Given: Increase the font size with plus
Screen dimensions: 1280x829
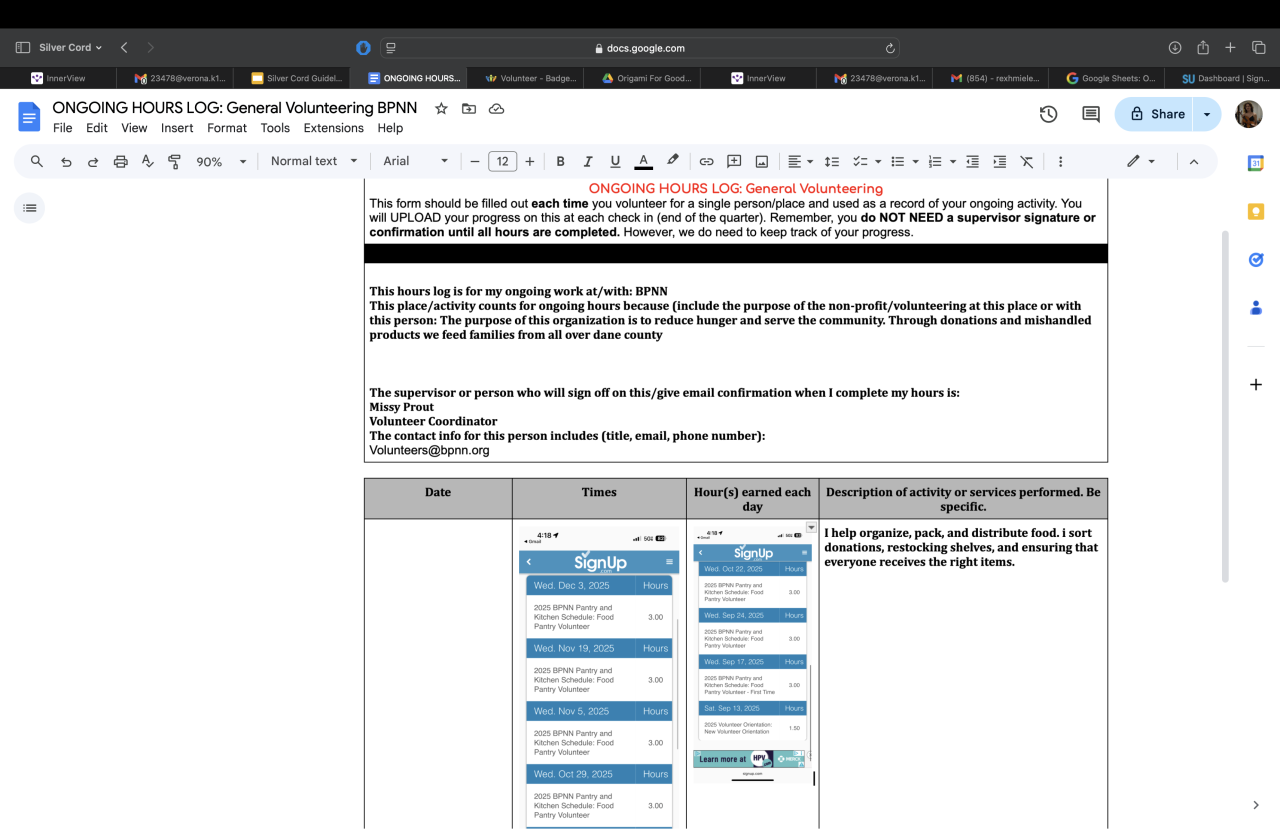Looking at the screenshot, I should 529,161.
